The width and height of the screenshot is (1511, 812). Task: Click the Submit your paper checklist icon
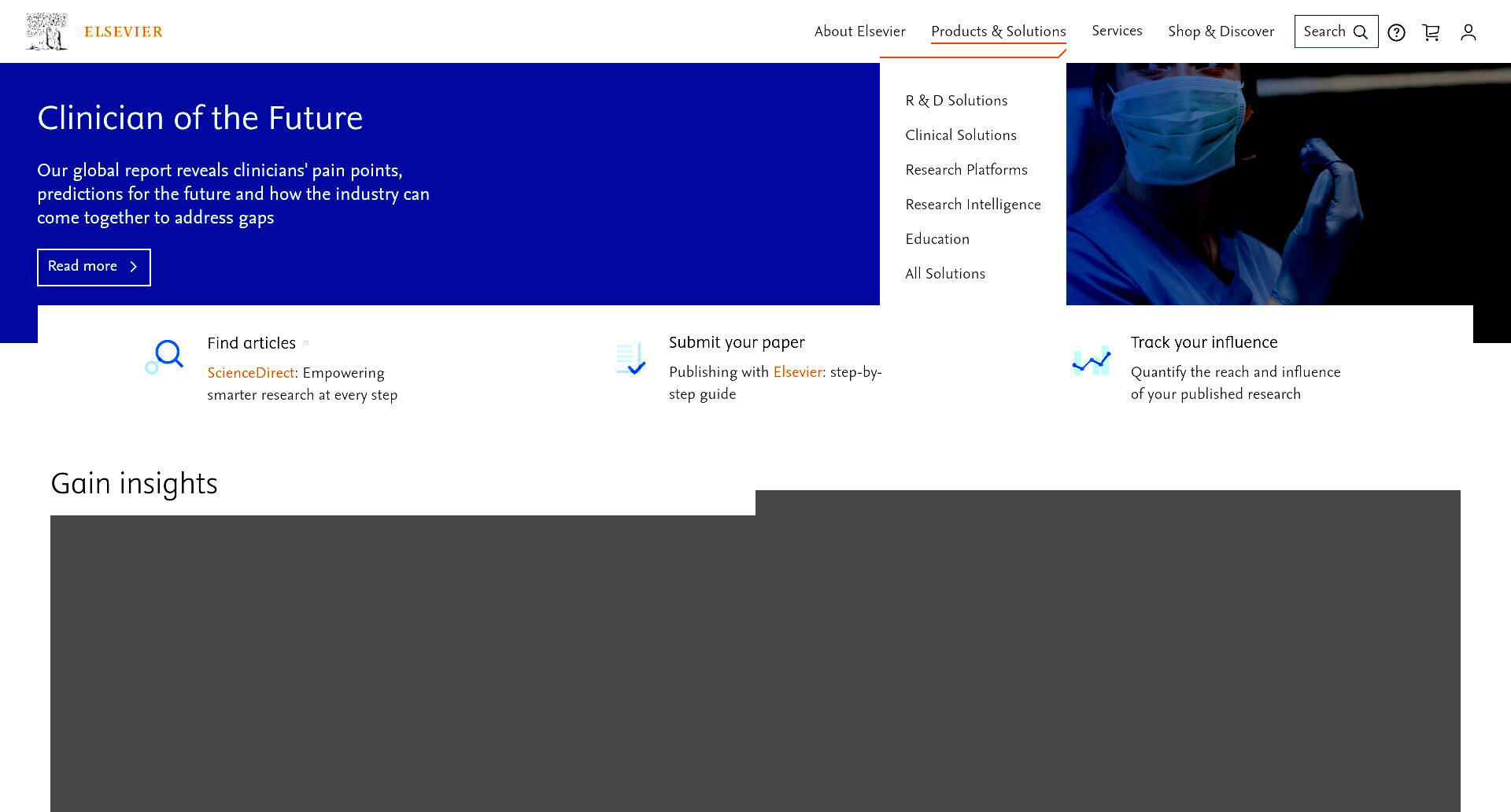point(631,359)
